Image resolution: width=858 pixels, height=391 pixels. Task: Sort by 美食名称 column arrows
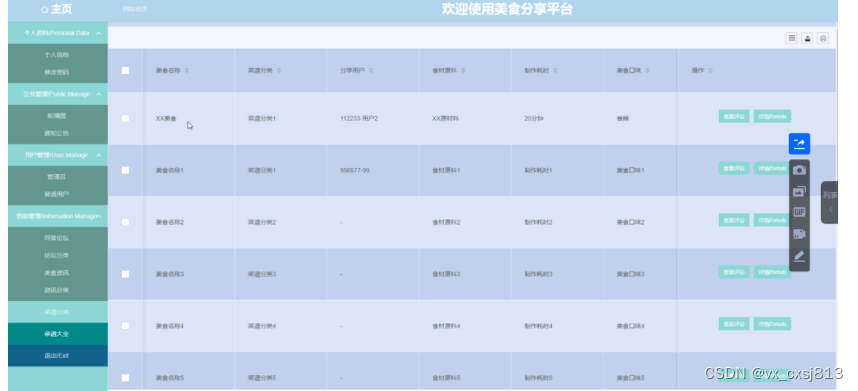pyautogui.click(x=187, y=71)
